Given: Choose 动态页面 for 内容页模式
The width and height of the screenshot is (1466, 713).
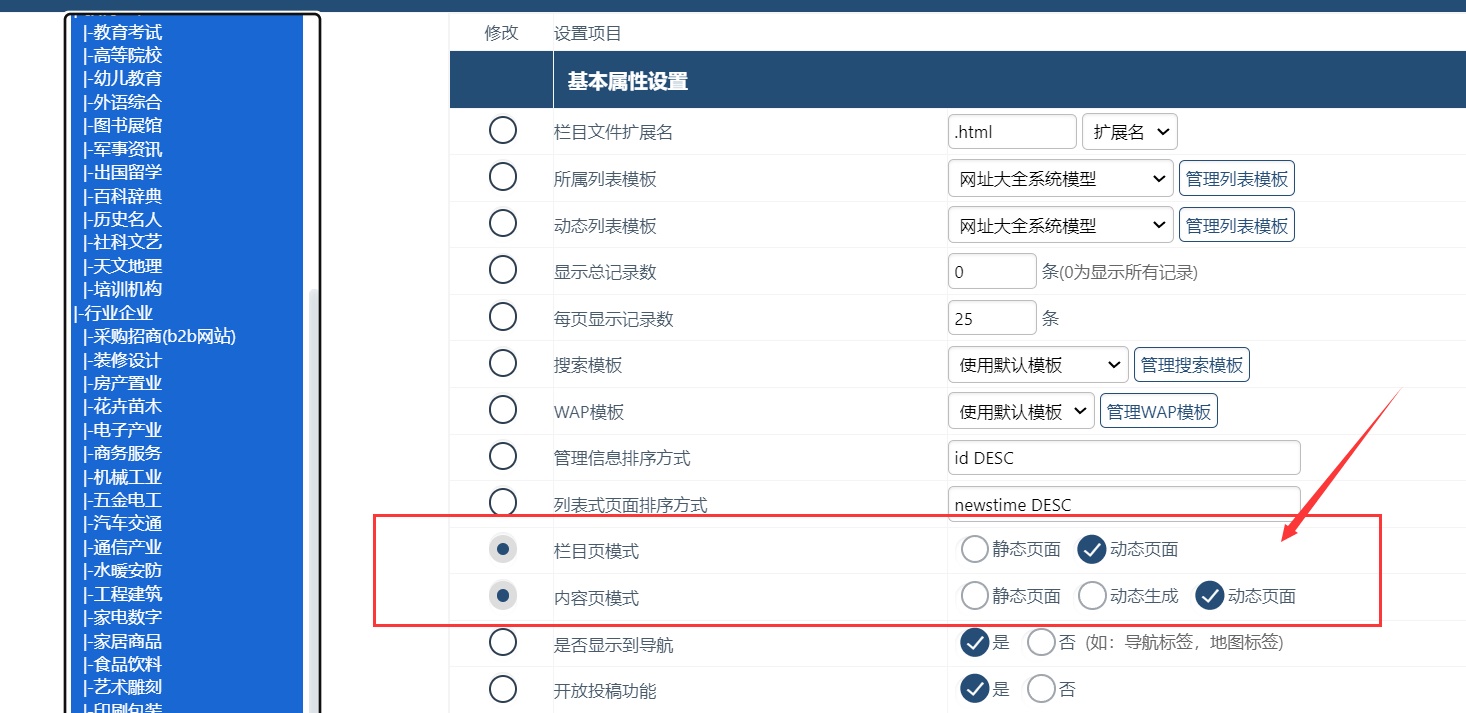Looking at the screenshot, I should [x=1210, y=596].
